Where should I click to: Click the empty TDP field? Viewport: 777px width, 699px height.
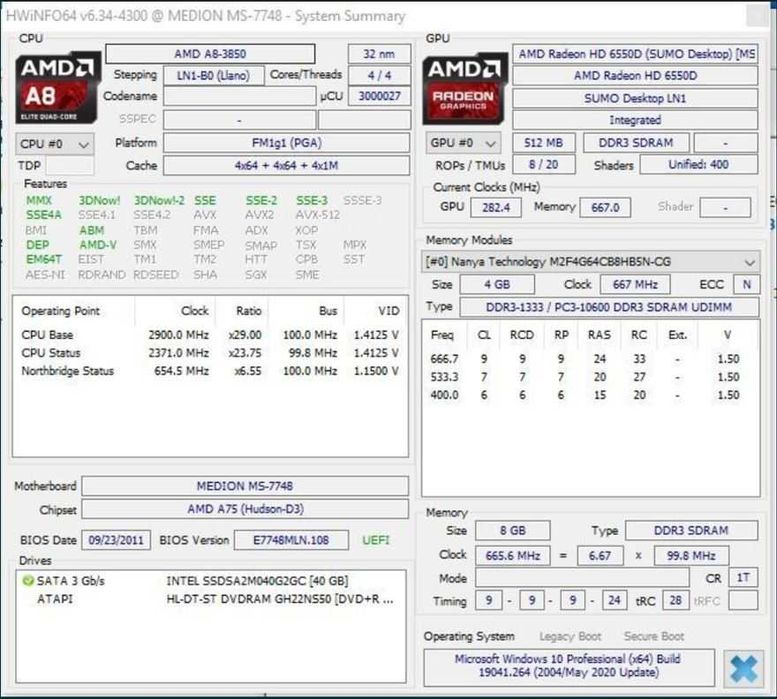coord(70,165)
